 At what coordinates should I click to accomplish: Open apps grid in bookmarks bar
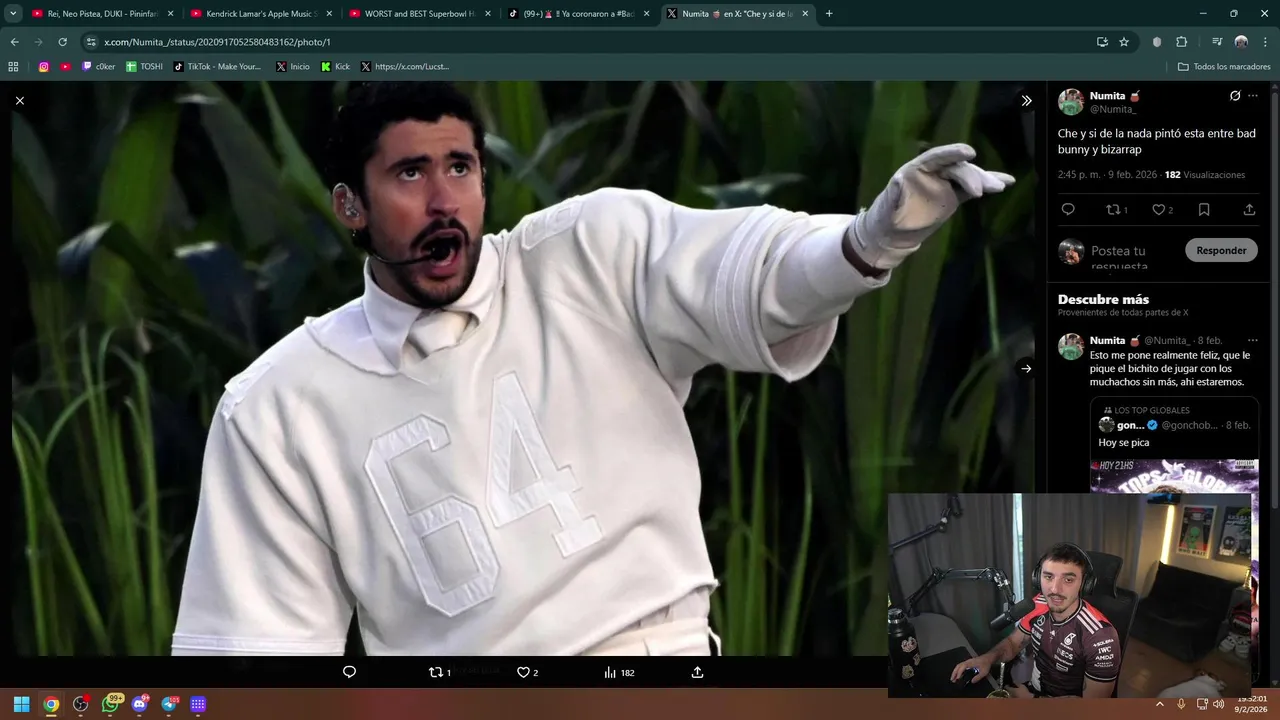coord(13,67)
